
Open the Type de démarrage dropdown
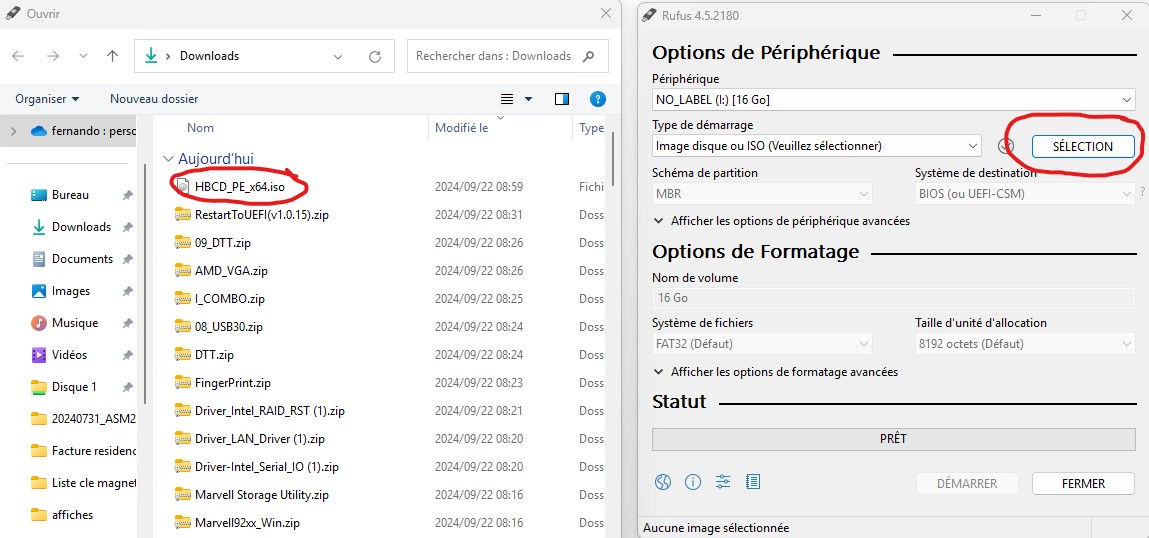pos(816,146)
